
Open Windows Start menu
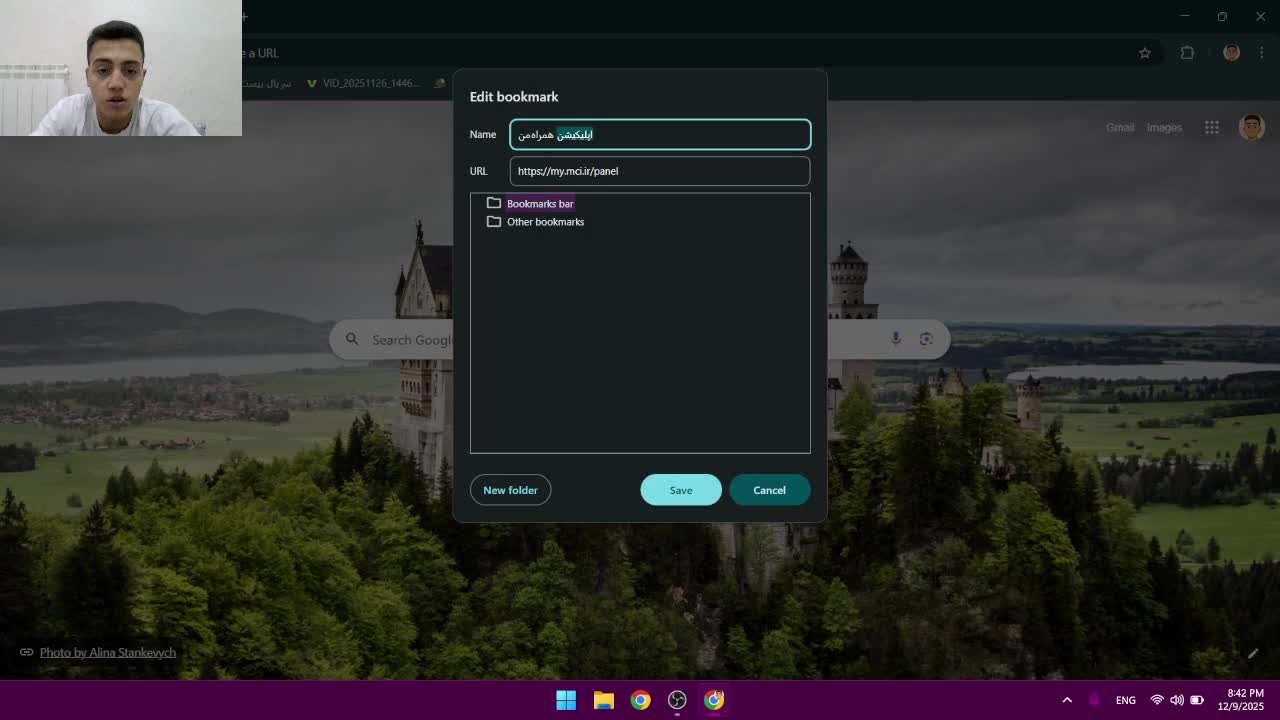(566, 700)
